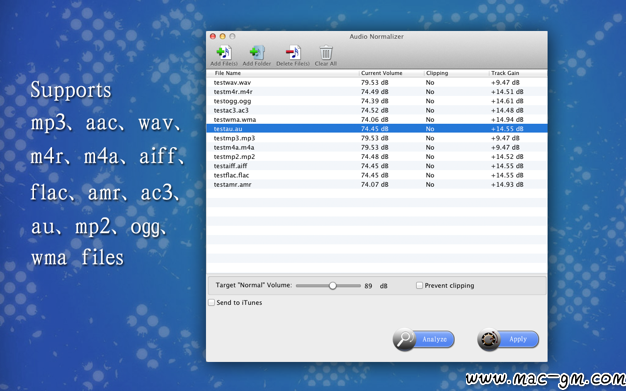Click the 74.06 dB volume value
This screenshot has height=391, width=626.
374,119
